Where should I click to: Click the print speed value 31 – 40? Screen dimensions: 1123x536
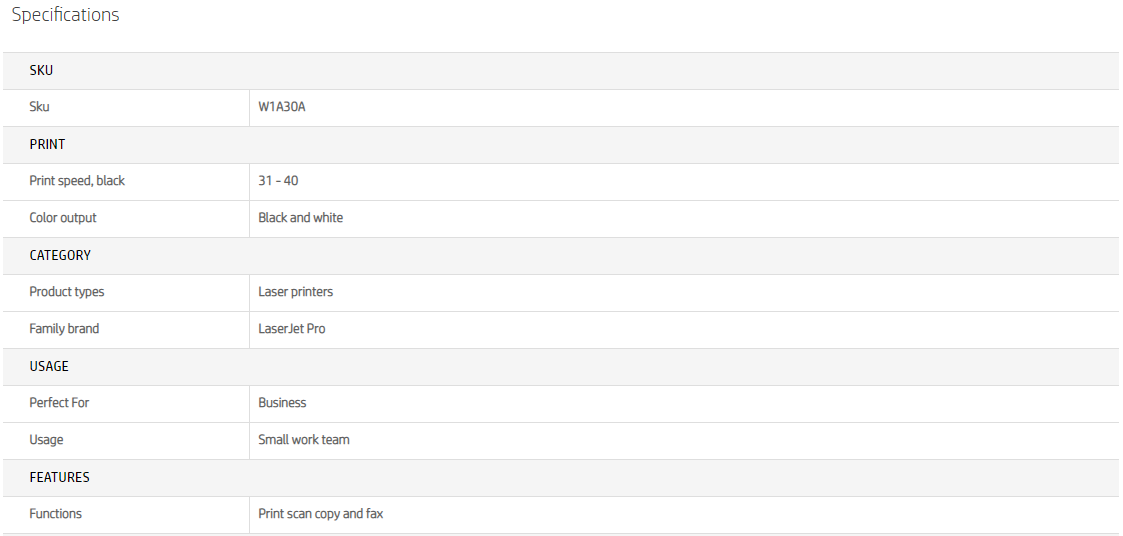278,181
